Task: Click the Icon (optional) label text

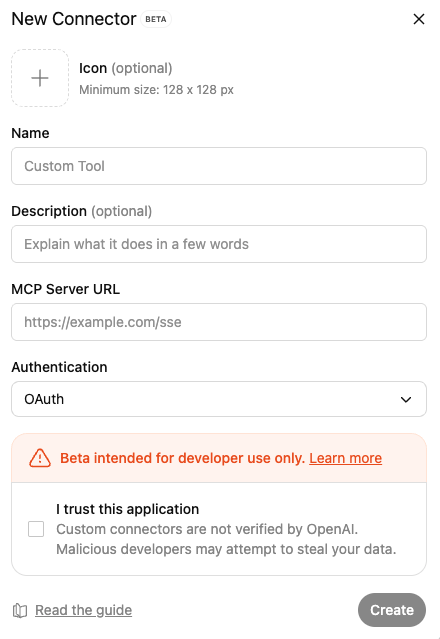Action: tap(125, 68)
